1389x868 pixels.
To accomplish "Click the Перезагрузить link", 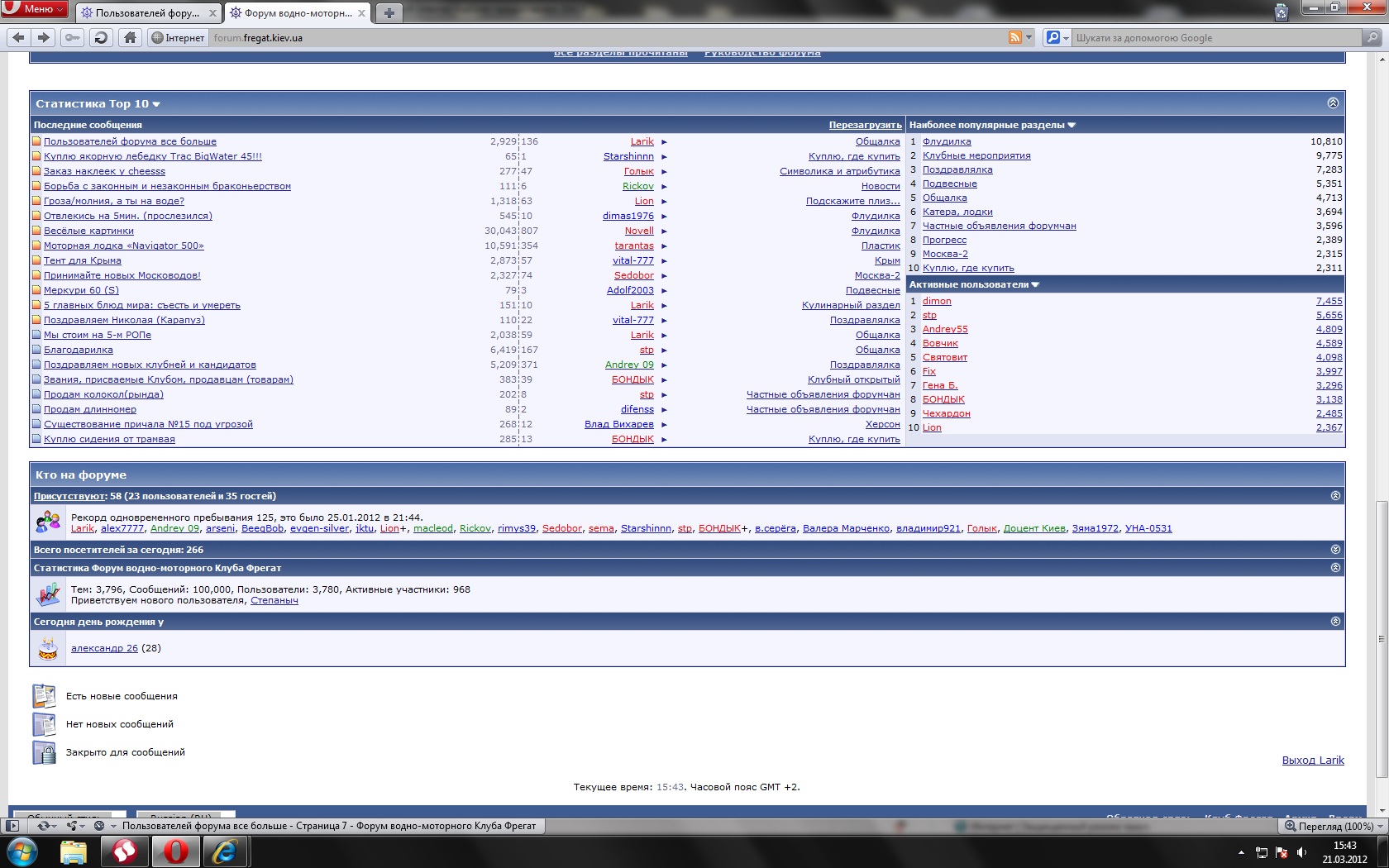I will click(x=865, y=125).
